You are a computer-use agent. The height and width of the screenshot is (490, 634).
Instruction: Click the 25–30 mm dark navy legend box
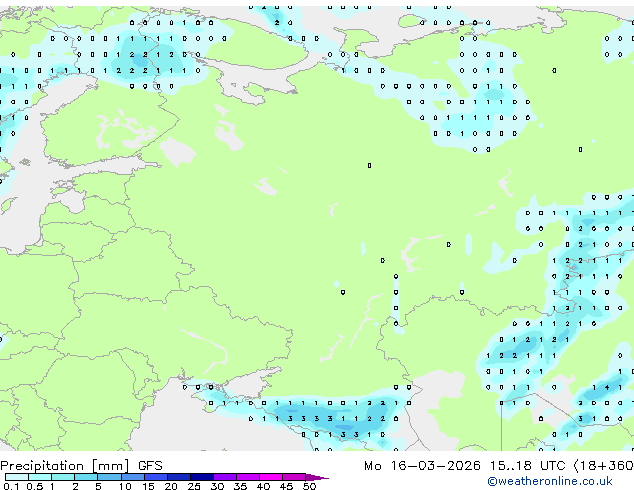pos(201,477)
